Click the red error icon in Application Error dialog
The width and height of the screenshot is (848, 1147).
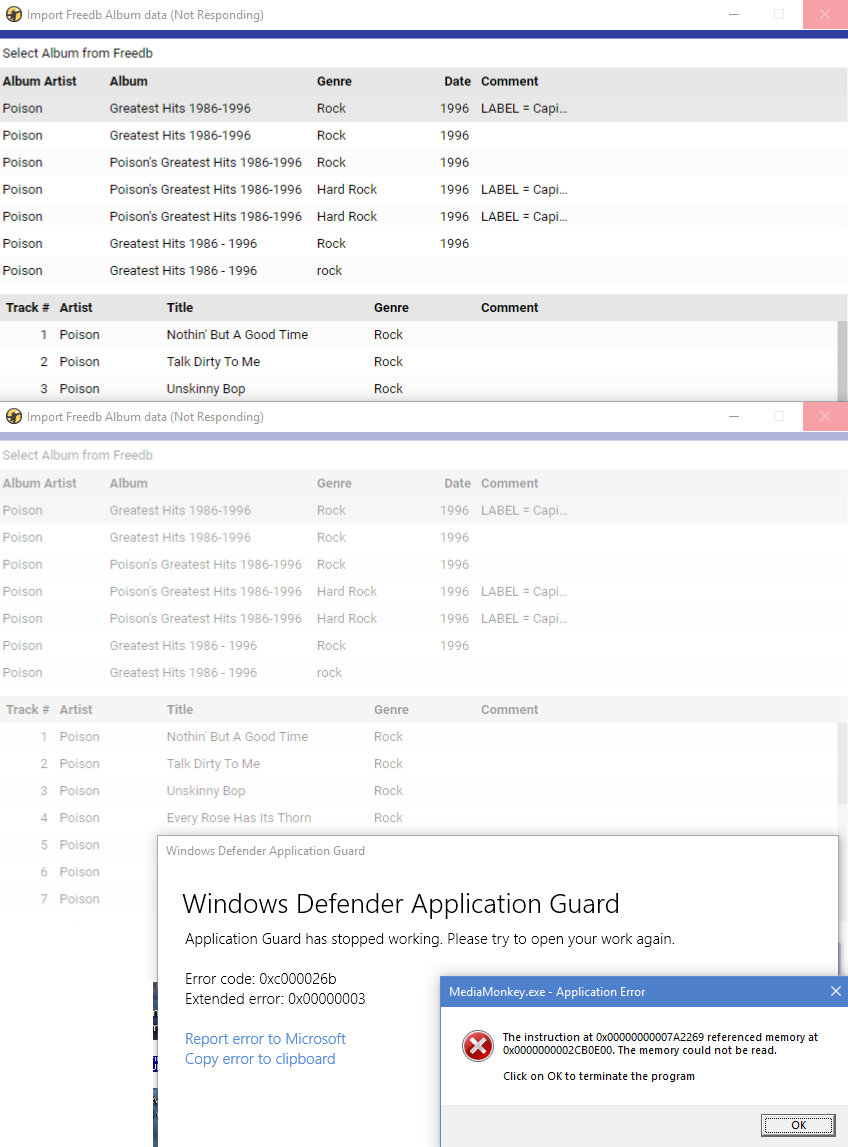[477, 1047]
